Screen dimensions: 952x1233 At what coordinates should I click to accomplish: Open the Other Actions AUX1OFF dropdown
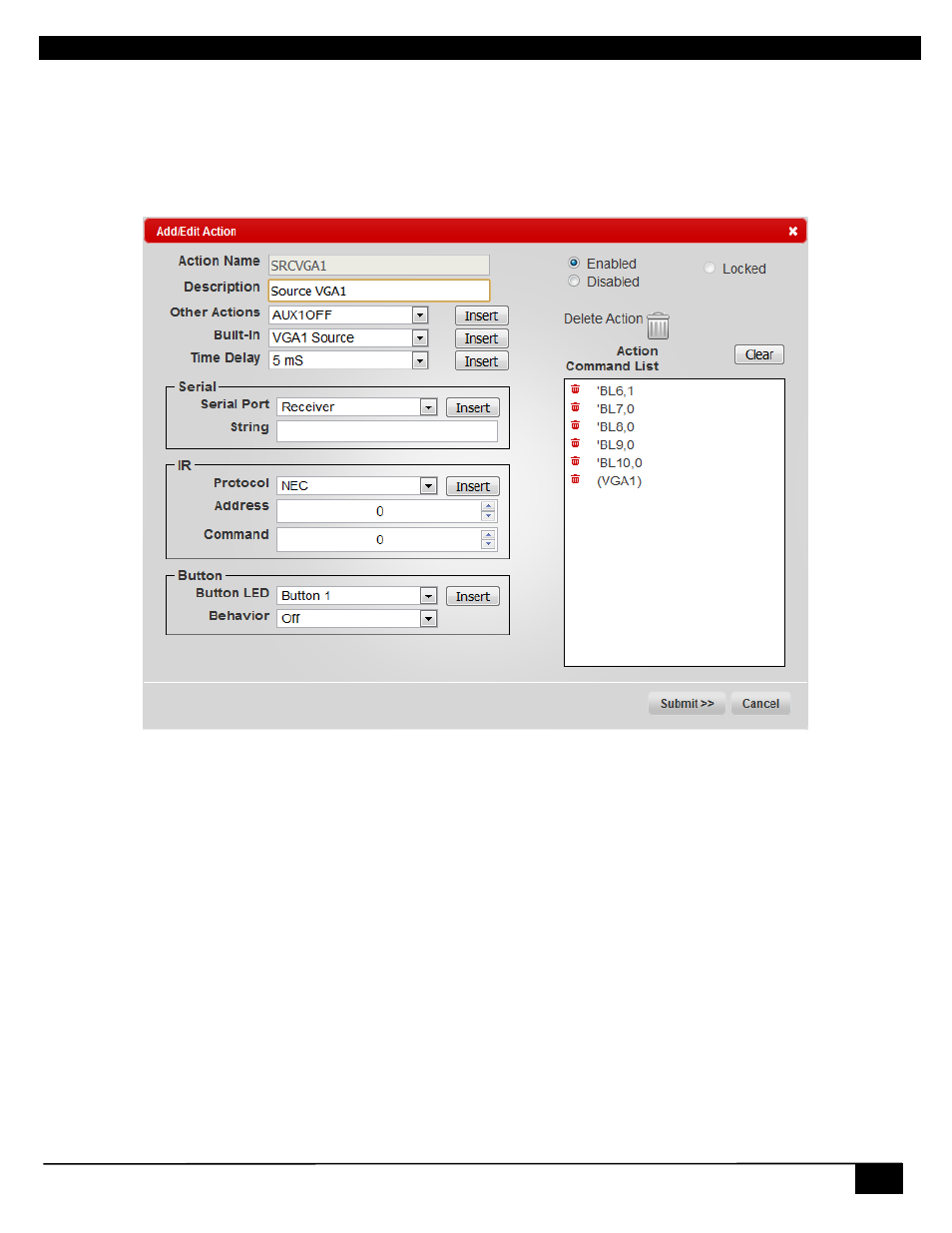pos(420,315)
